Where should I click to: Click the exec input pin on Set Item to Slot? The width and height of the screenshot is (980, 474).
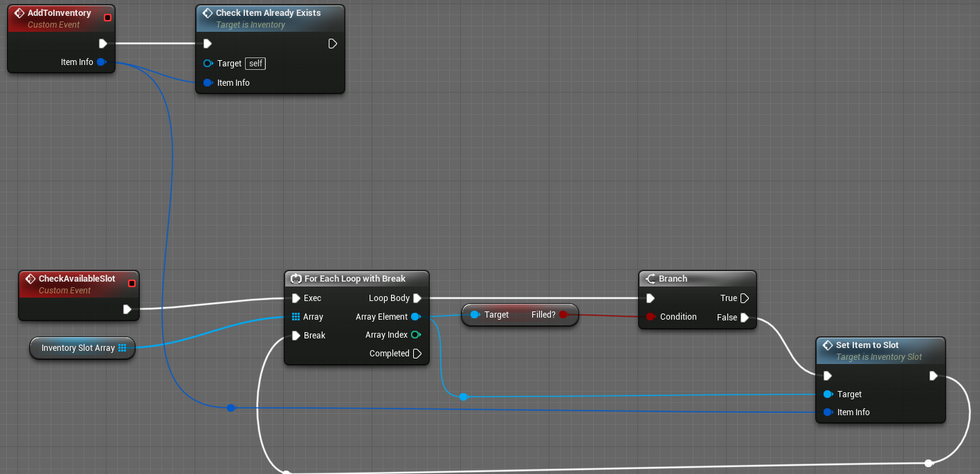click(828, 375)
